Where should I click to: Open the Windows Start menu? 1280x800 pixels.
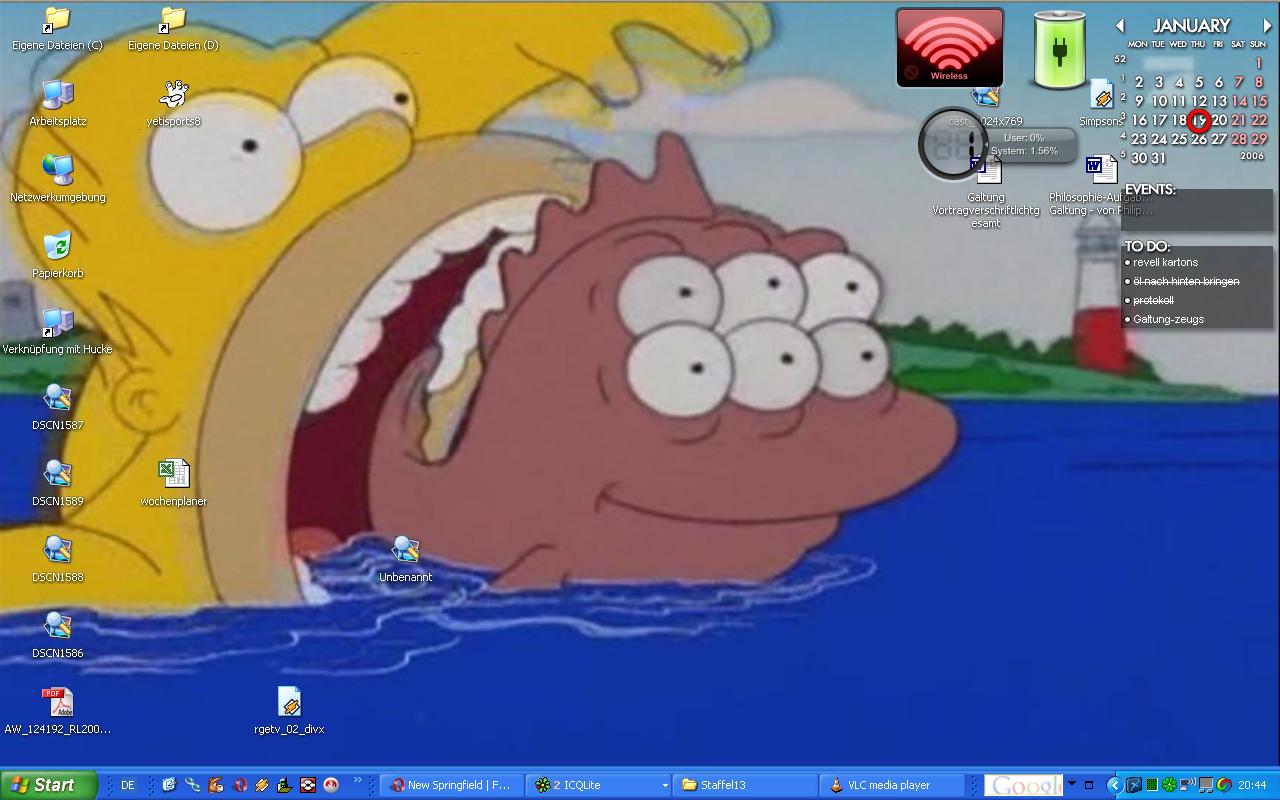pos(49,785)
